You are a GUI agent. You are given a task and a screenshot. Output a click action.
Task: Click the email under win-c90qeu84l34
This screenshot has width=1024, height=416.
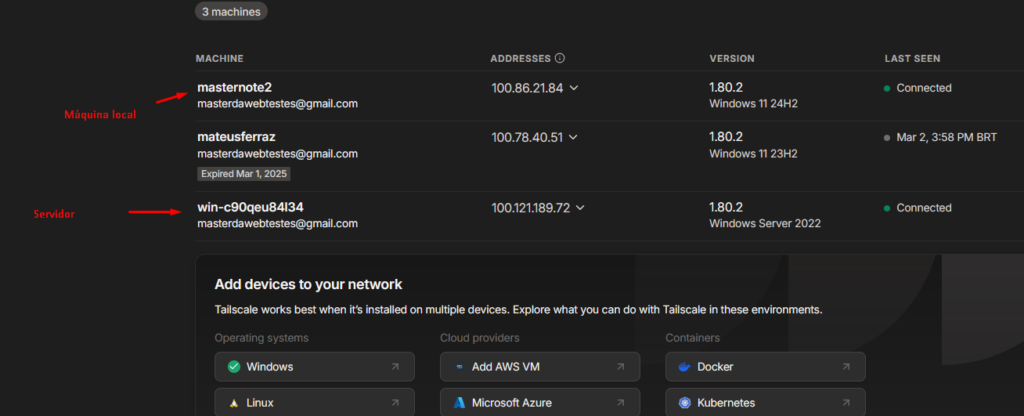tap(278, 223)
